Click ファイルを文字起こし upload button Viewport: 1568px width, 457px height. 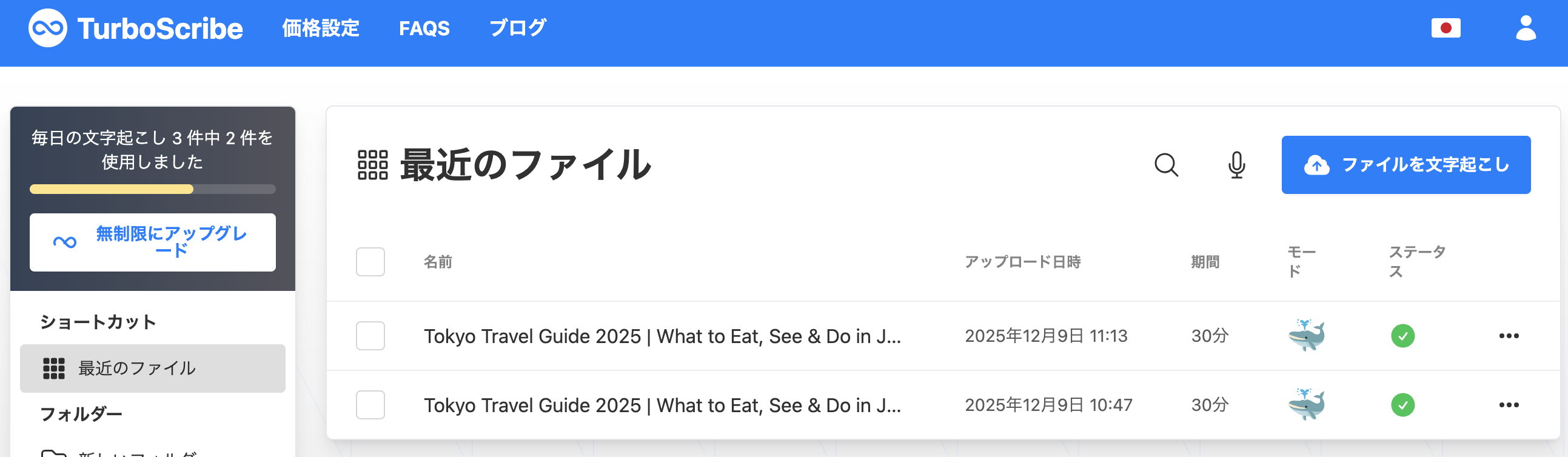1406,164
